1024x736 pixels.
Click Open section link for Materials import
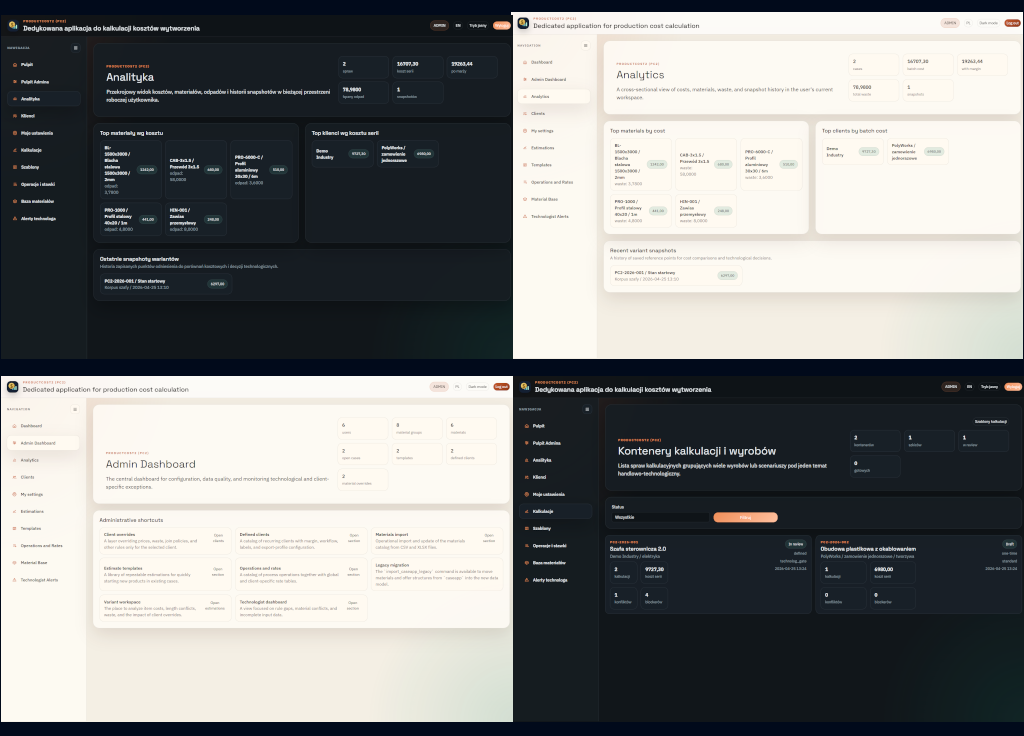click(488, 538)
